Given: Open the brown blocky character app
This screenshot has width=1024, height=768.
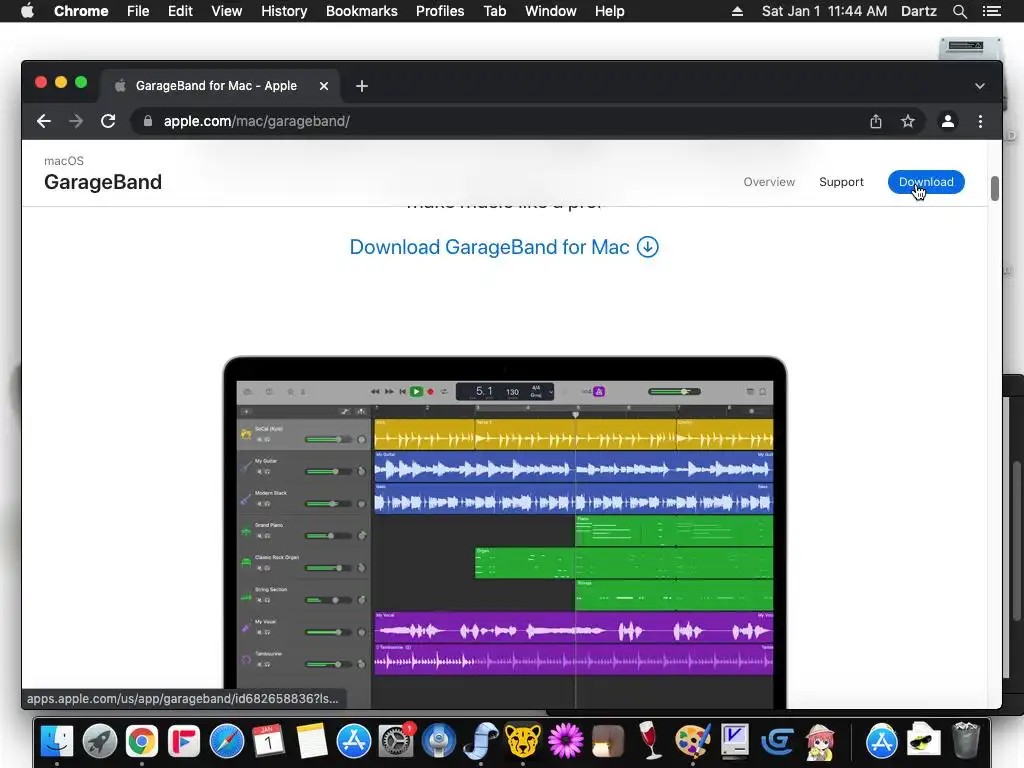Looking at the screenshot, I should (x=608, y=741).
